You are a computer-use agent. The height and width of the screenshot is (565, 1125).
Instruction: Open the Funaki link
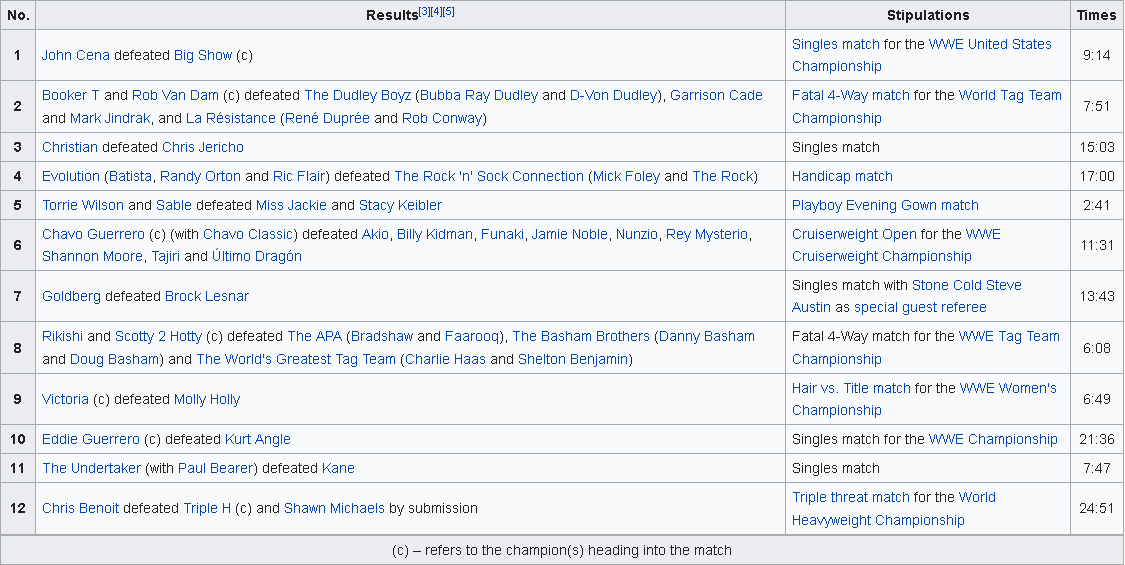(502, 234)
